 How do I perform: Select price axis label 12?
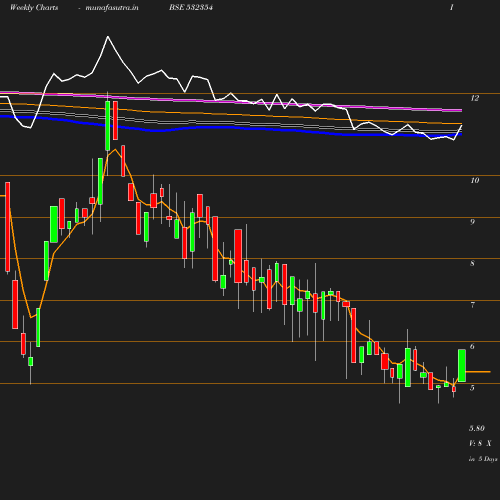(x=475, y=98)
